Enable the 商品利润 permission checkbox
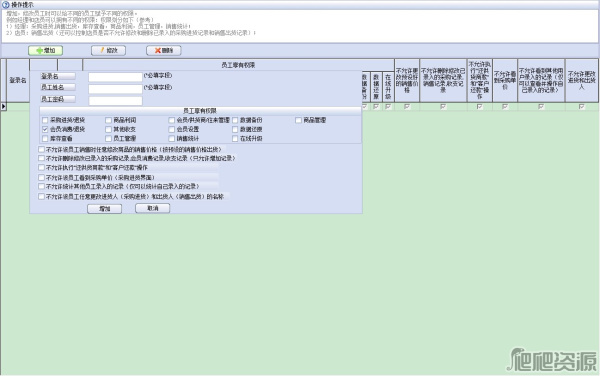Image resolution: width=600 pixels, height=376 pixels. click(108, 120)
